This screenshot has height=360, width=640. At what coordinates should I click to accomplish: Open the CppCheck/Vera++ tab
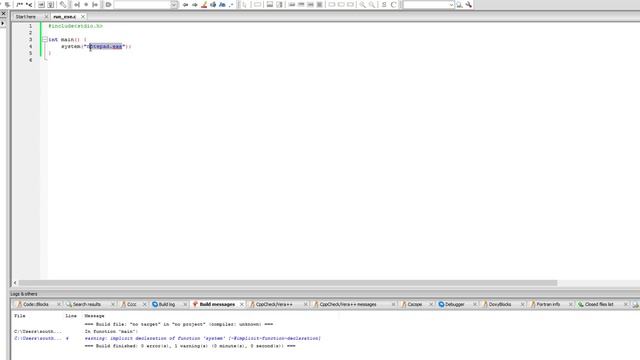point(274,304)
